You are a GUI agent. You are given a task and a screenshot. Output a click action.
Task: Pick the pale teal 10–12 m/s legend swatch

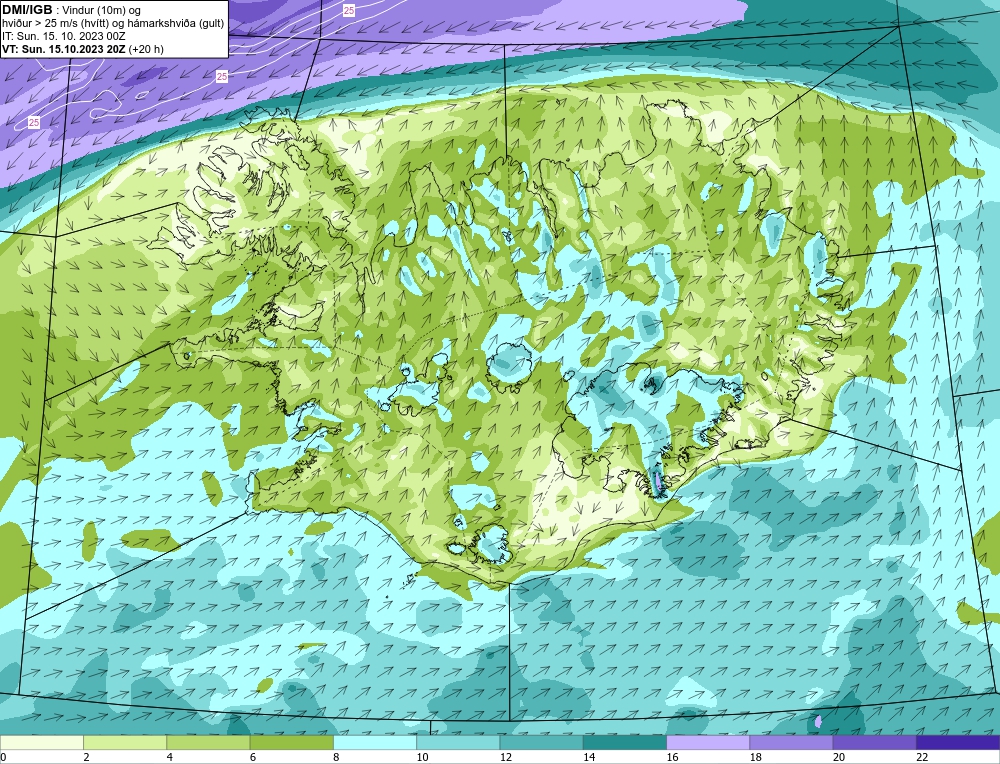[458, 742]
